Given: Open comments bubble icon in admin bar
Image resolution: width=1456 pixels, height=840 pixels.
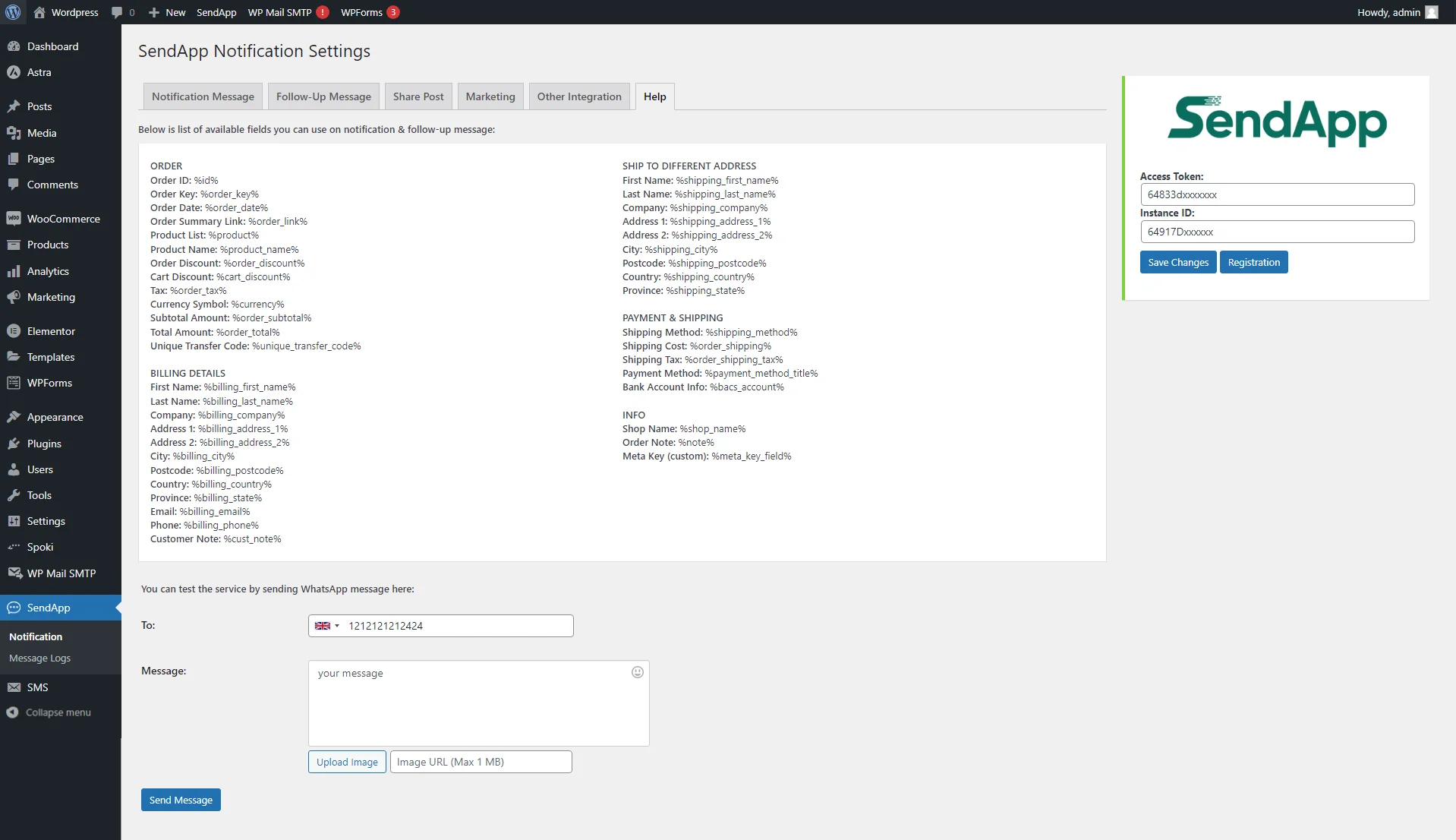Looking at the screenshot, I should (116, 12).
